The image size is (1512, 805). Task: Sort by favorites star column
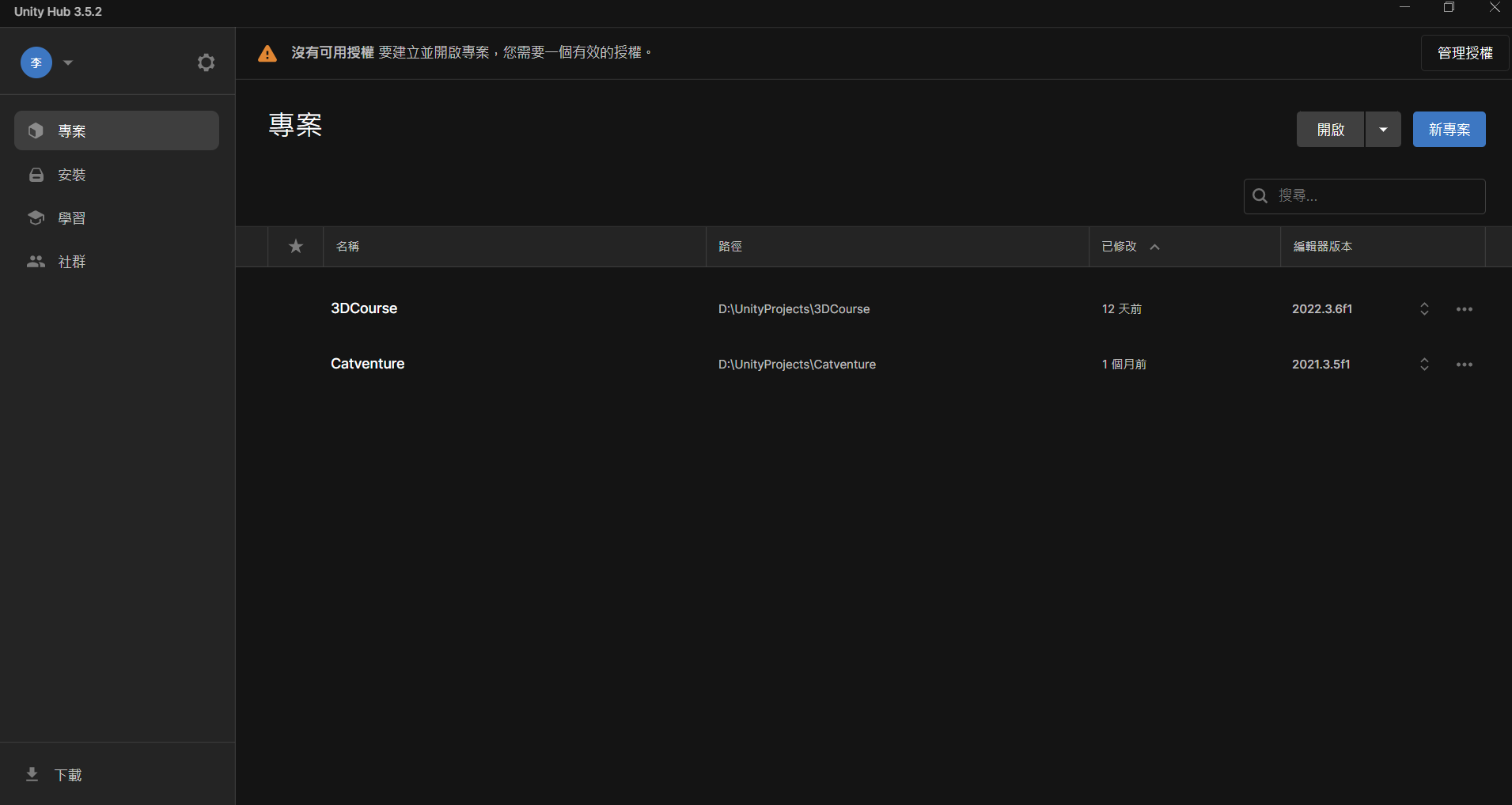(x=296, y=247)
